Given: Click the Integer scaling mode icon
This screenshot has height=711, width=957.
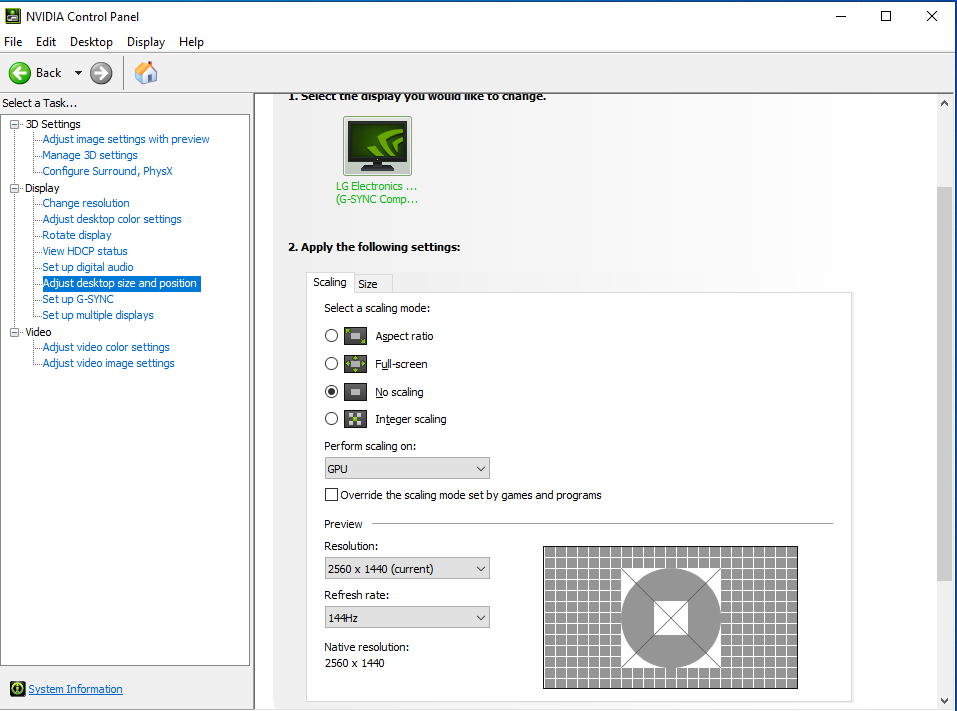Looking at the screenshot, I should point(355,419).
